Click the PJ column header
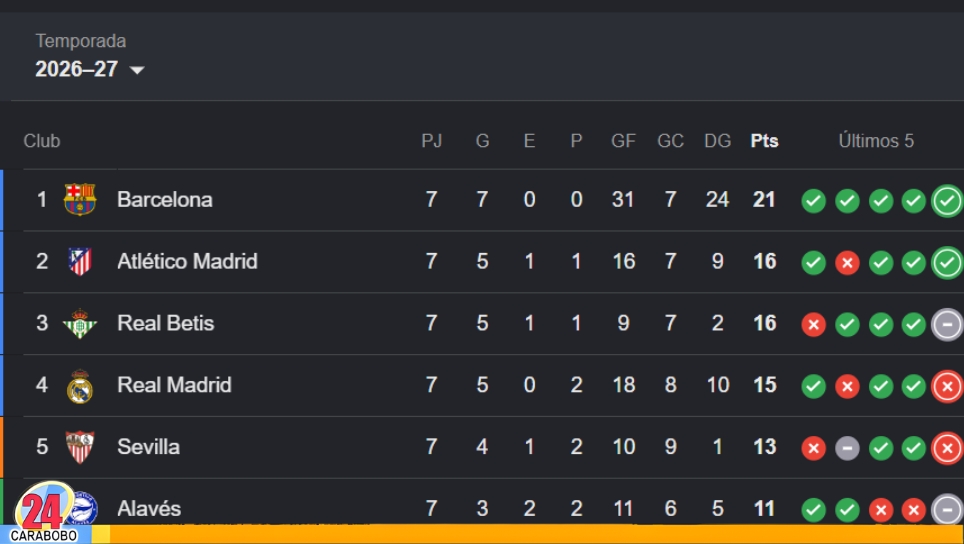The height and width of the screenshot is (544, 964). coord(432,141)
